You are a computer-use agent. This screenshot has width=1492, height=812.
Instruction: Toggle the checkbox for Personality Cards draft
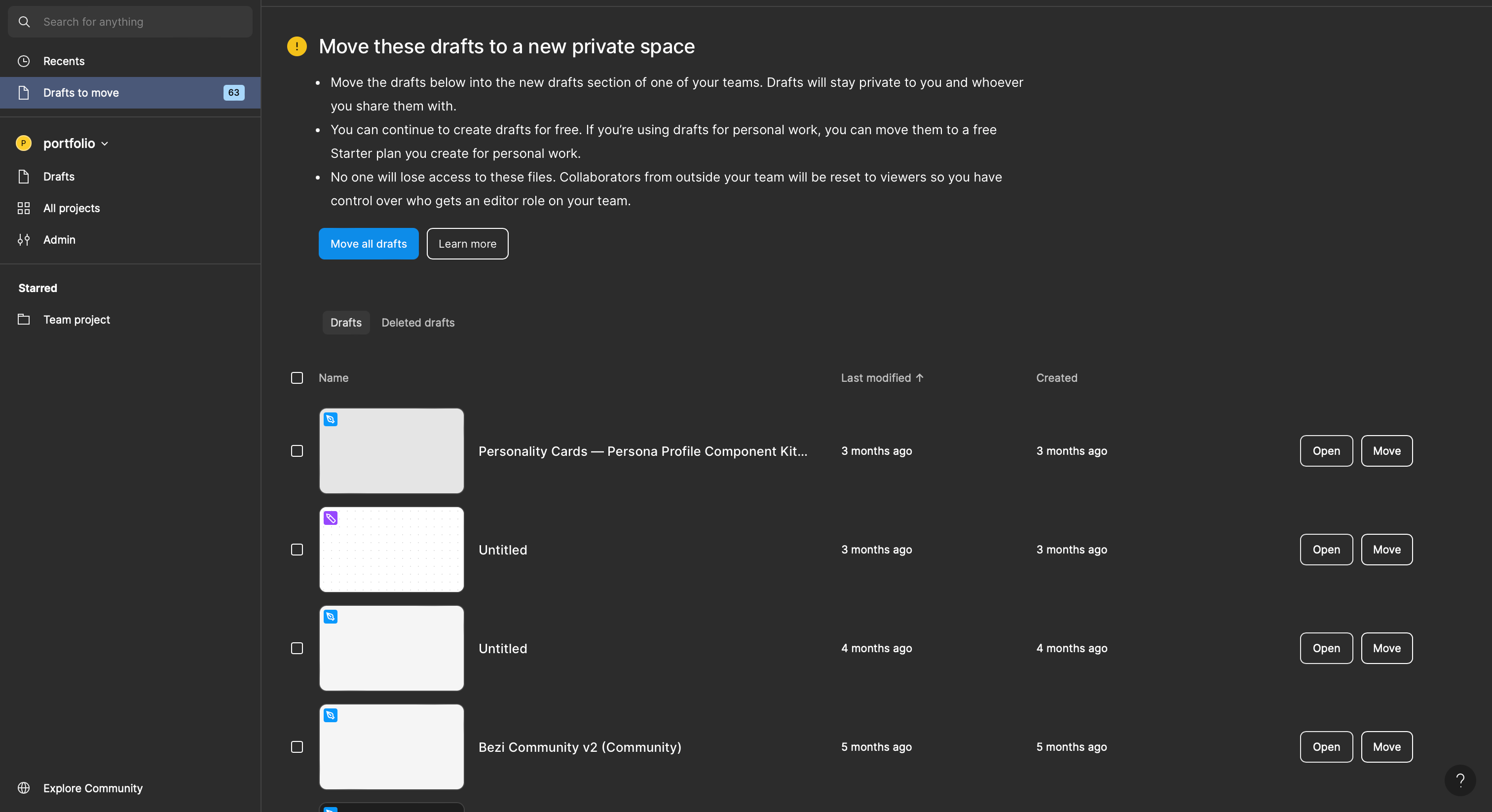(x=297, y=450)
